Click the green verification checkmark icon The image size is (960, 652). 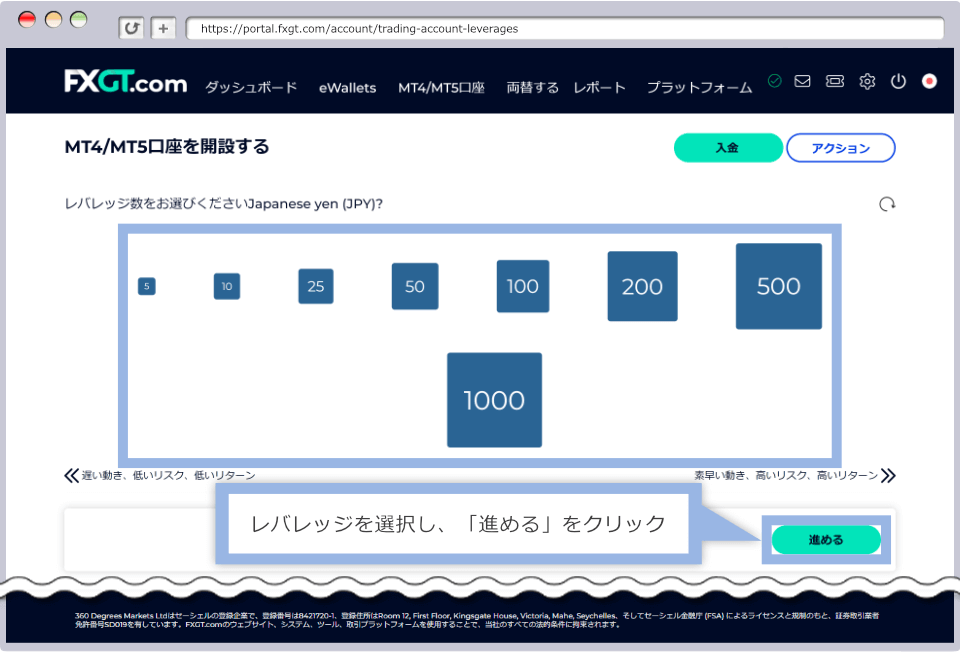[774, 81]
